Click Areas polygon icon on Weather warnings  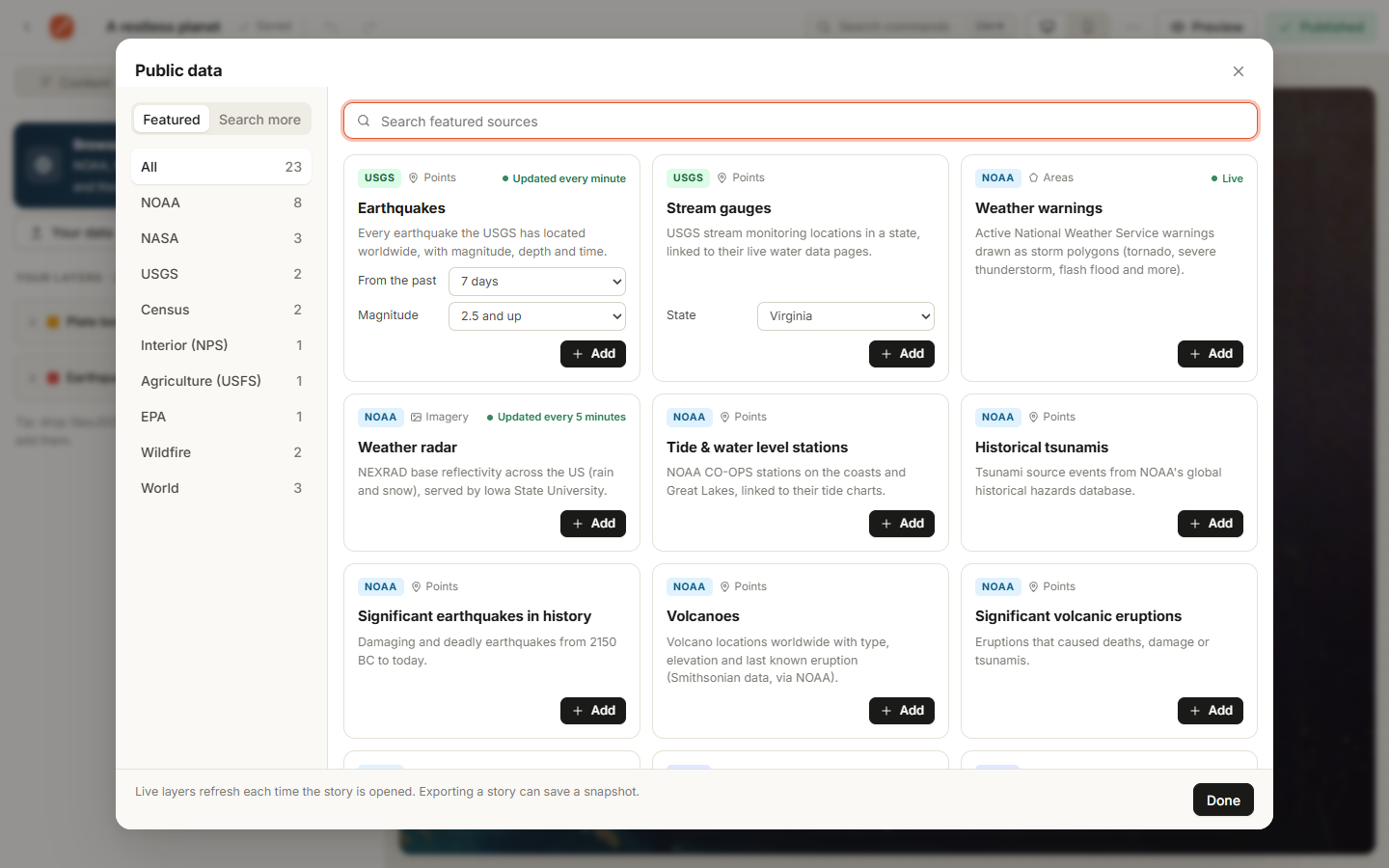(x=1033, y=177)
